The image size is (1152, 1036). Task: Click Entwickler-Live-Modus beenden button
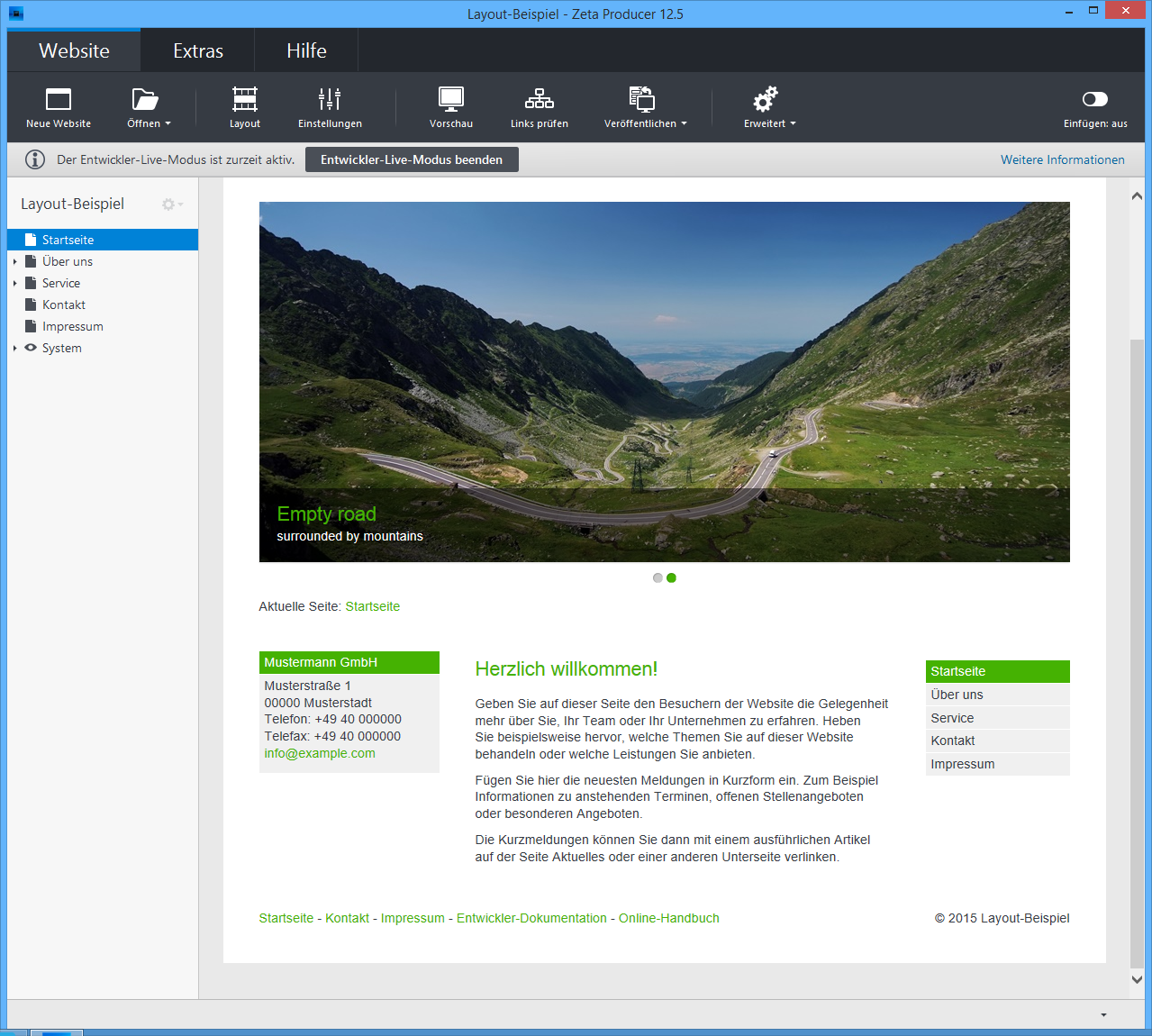click(412, 160)
